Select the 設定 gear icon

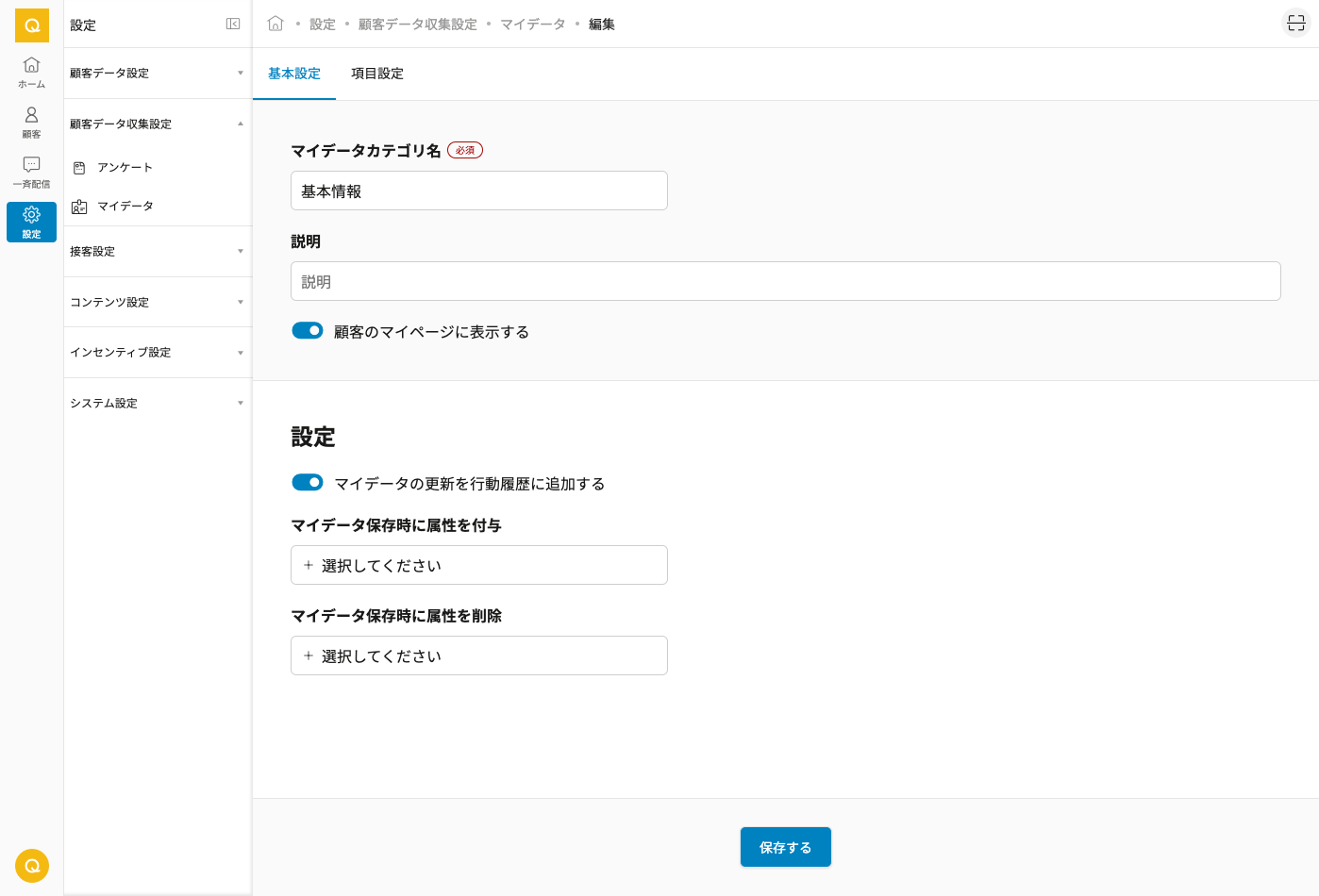[x=31, y=222]
